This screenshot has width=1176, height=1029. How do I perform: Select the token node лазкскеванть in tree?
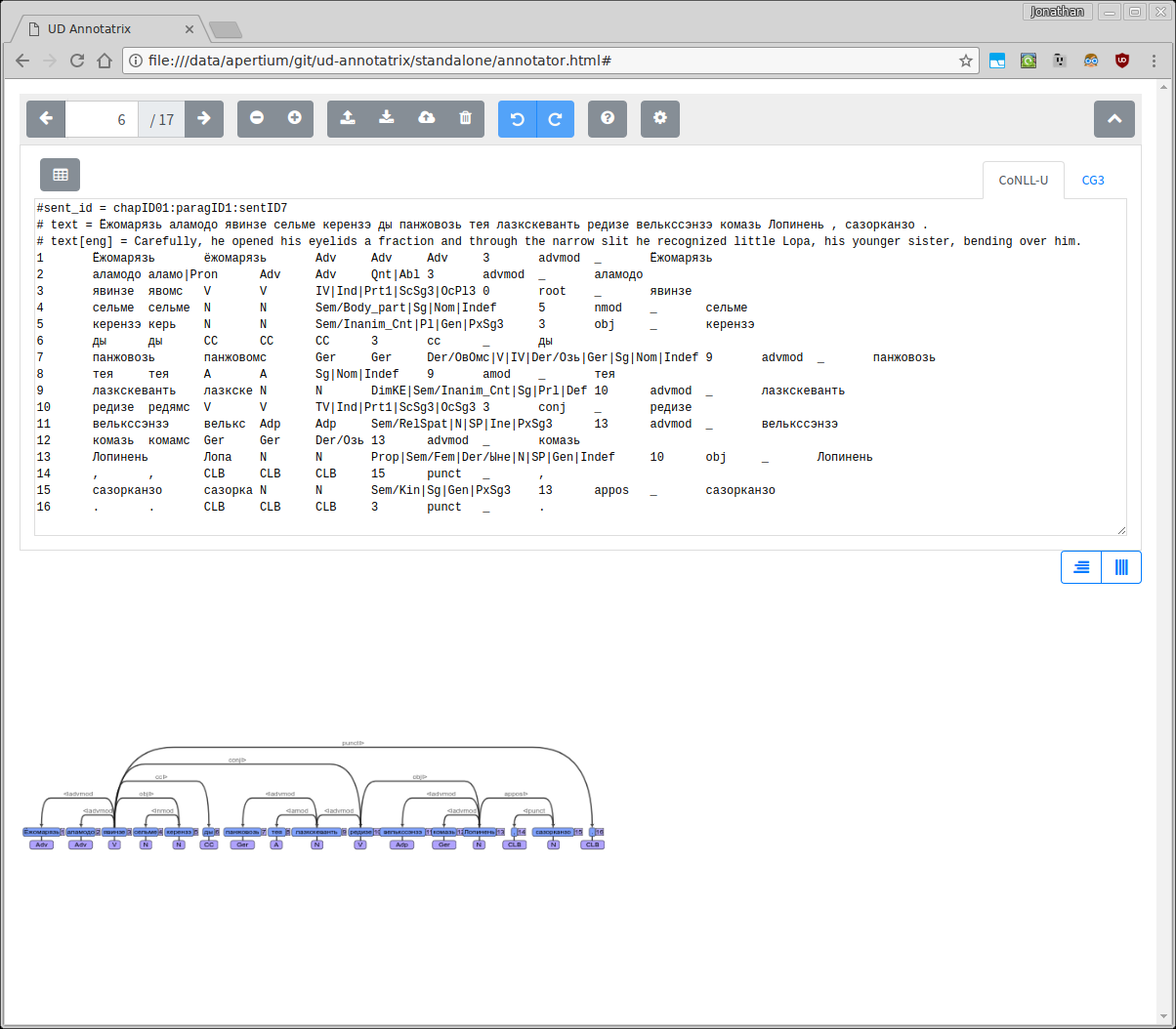click(316, 832)
